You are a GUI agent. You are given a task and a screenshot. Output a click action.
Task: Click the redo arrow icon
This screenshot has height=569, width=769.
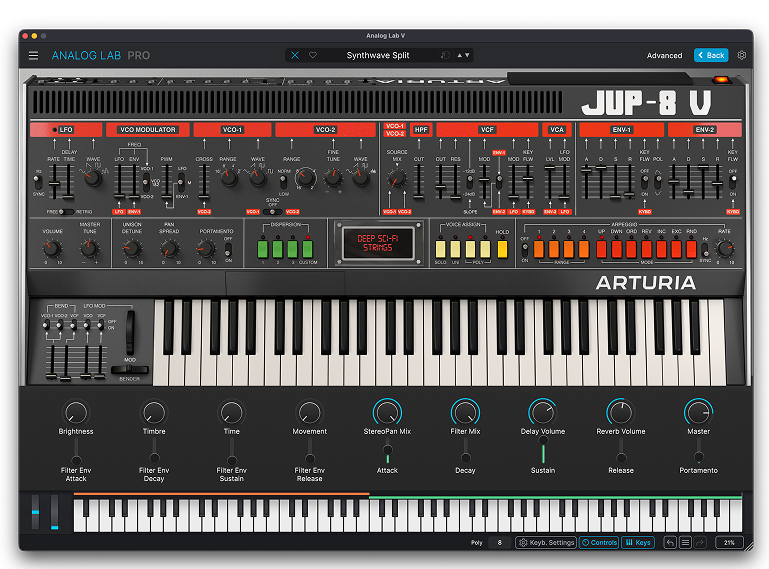[x=700, y=543]
